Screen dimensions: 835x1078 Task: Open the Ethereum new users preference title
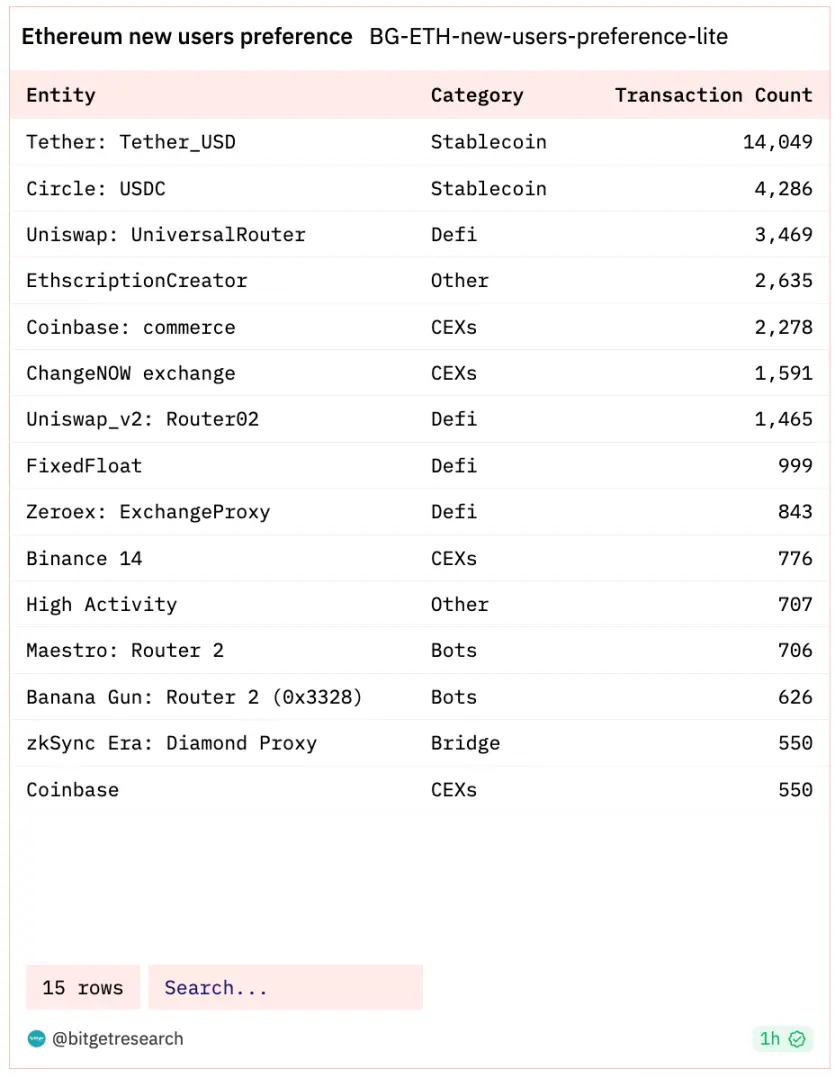click(x=187, y=38)
